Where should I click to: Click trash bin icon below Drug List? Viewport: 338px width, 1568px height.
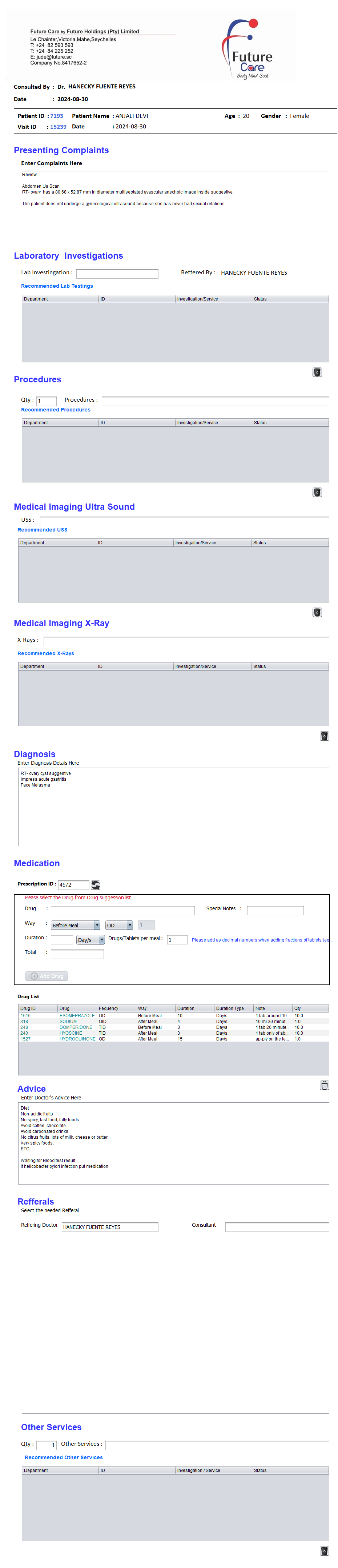(x=324, y=1085)
